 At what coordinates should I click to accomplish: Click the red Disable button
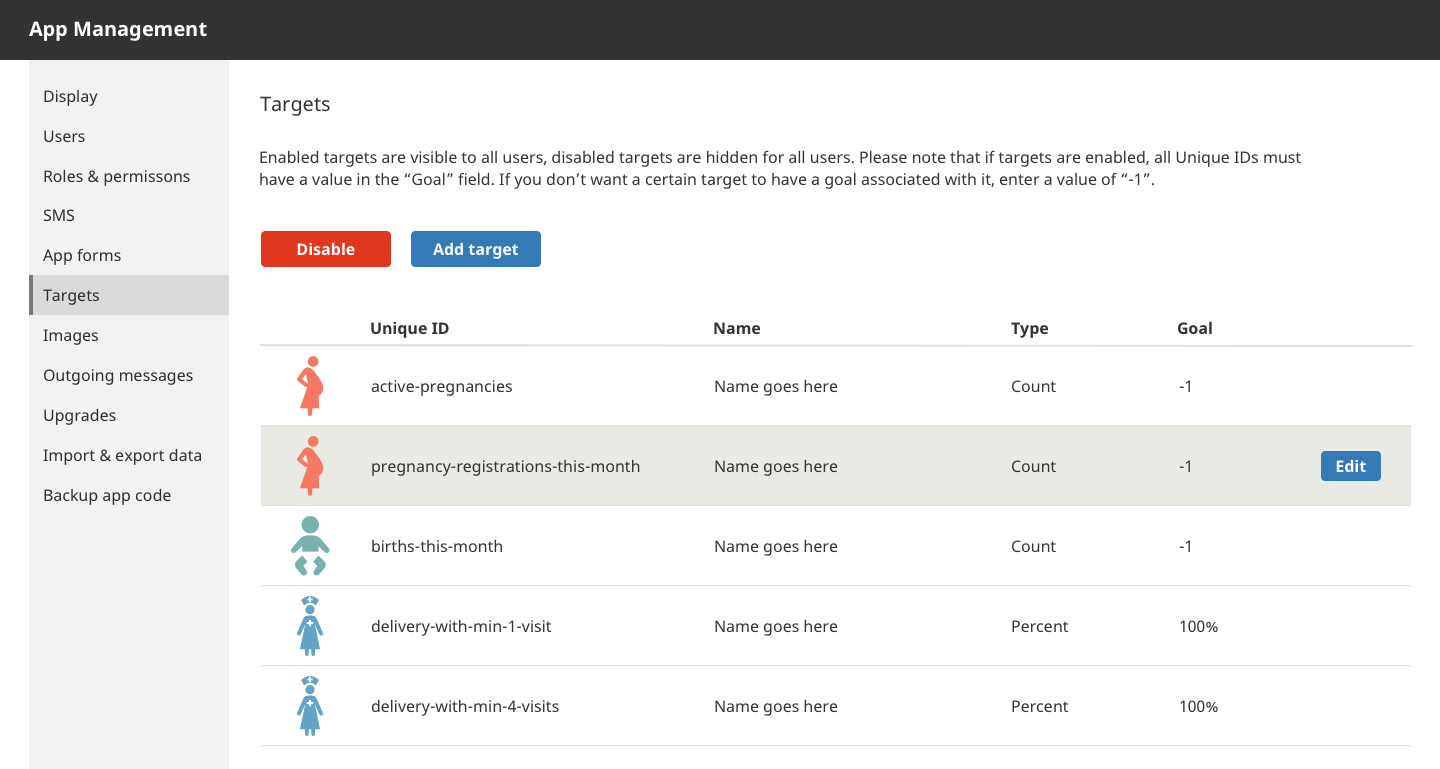pyautogui.click(x=326, y=249)
